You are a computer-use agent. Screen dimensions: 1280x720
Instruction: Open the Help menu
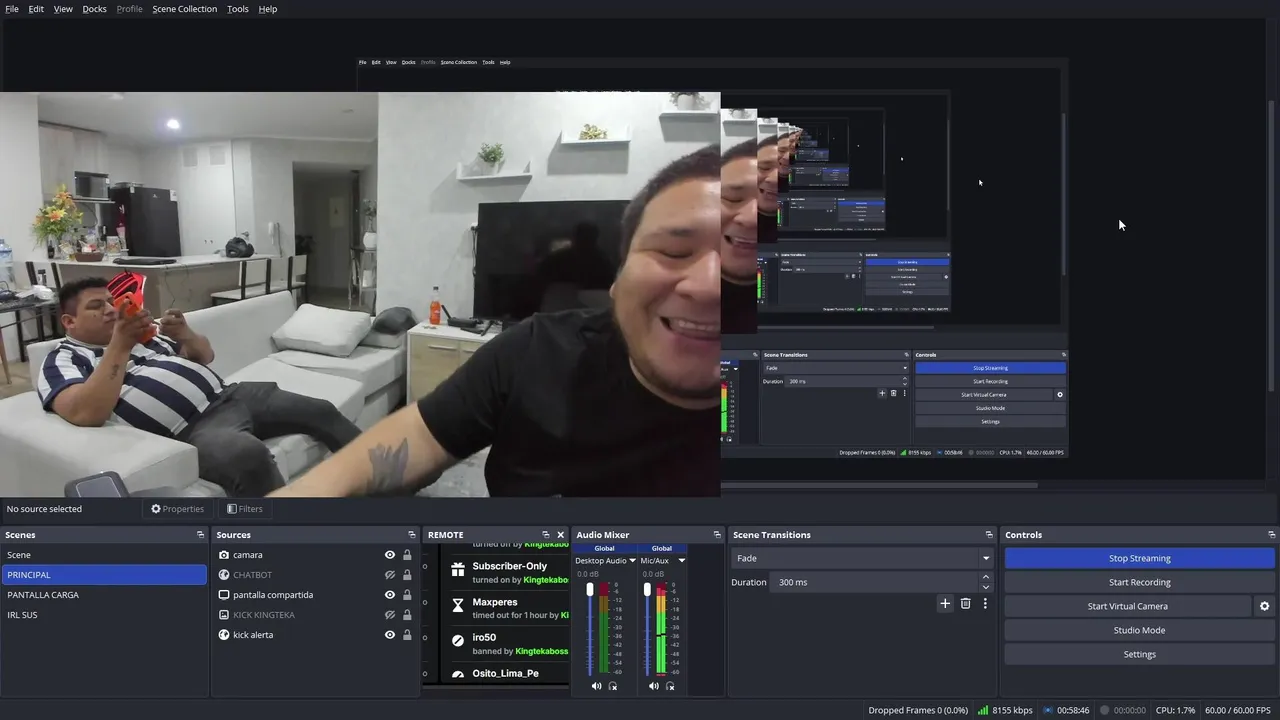click(268, 9)
